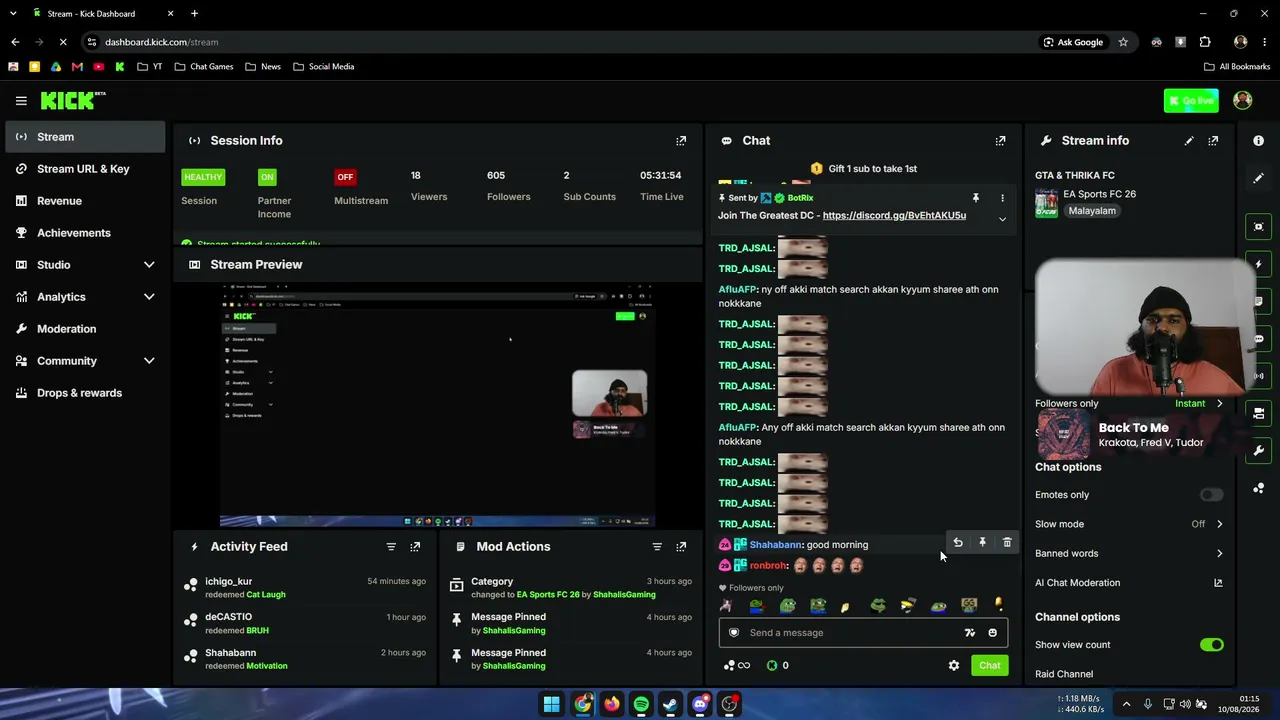Open AI Chat Moderation external link
Image resolution: width=1280 pixels, height=720 pixels.
(1218, 583)
